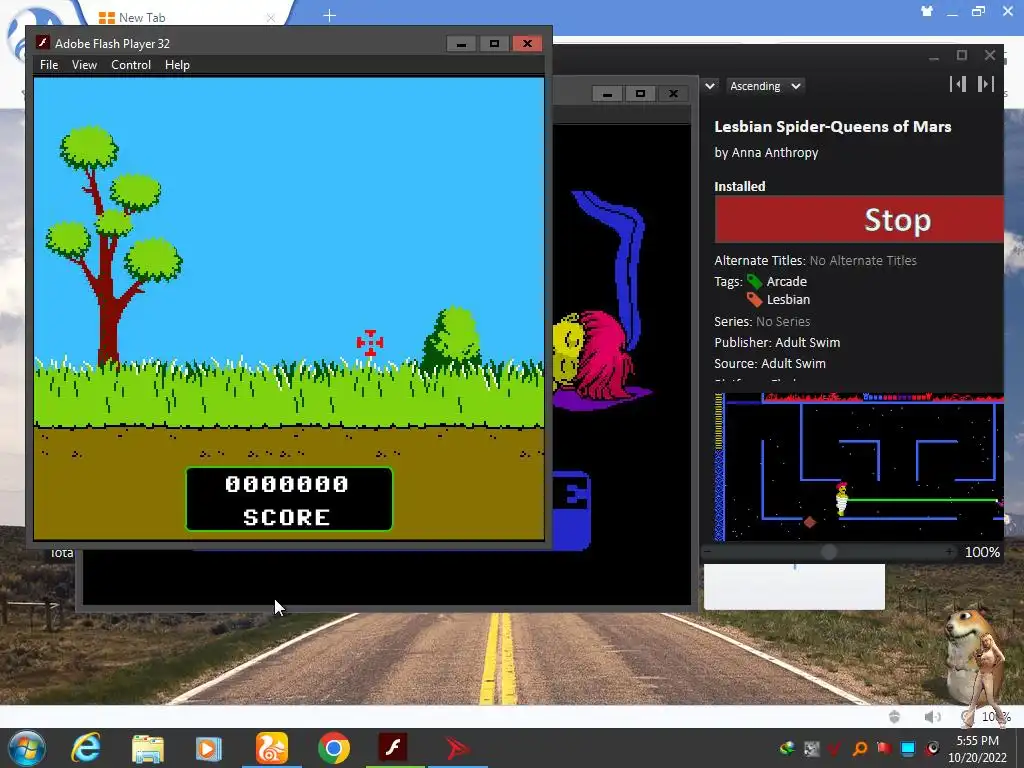Open the File menu in Flash Player
The width and height of the screenshot is (1024, 768).
(49, 65)
